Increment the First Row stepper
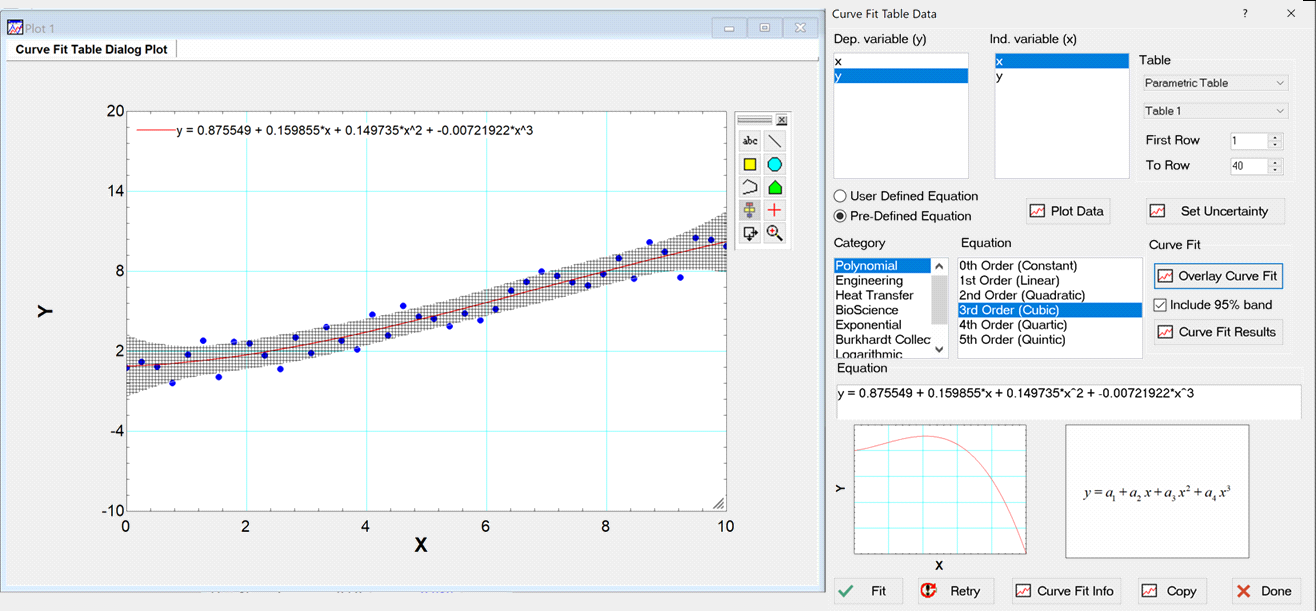 coord(1275,137)
